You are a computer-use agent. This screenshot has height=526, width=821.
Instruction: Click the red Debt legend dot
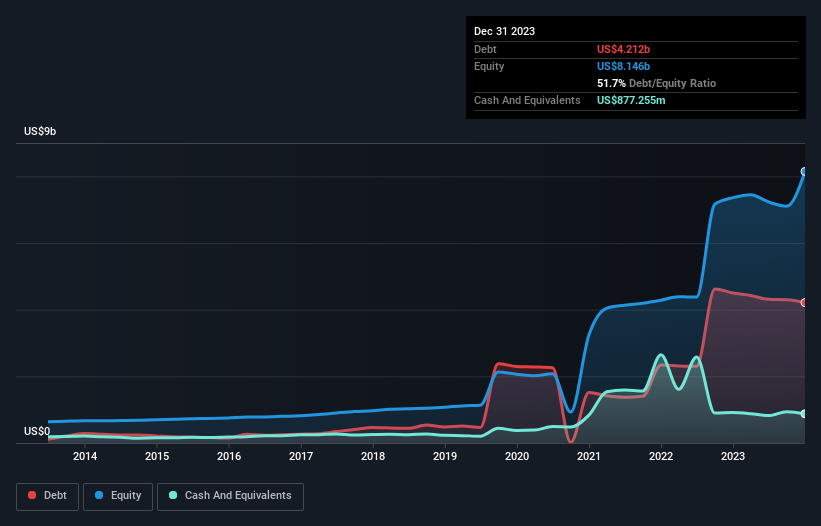click(x=32, y=495)
